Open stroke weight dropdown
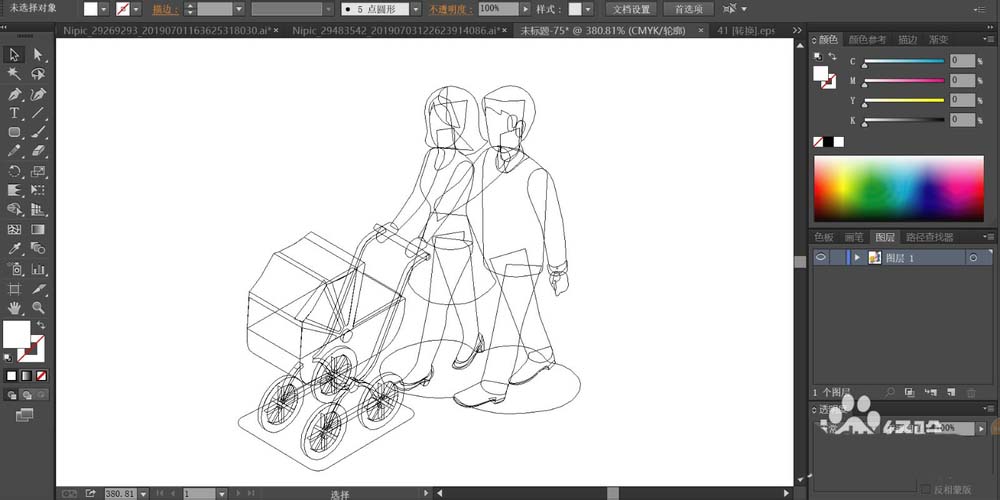The image size is (1000, 500). [239, 10]
